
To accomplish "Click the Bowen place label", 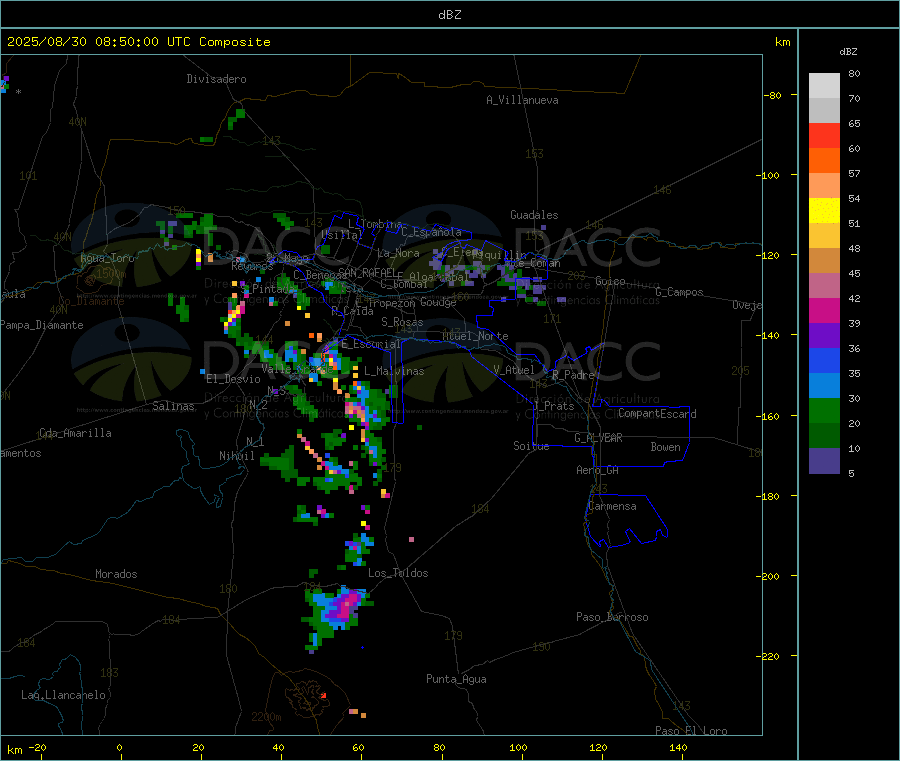I will 666,447.
